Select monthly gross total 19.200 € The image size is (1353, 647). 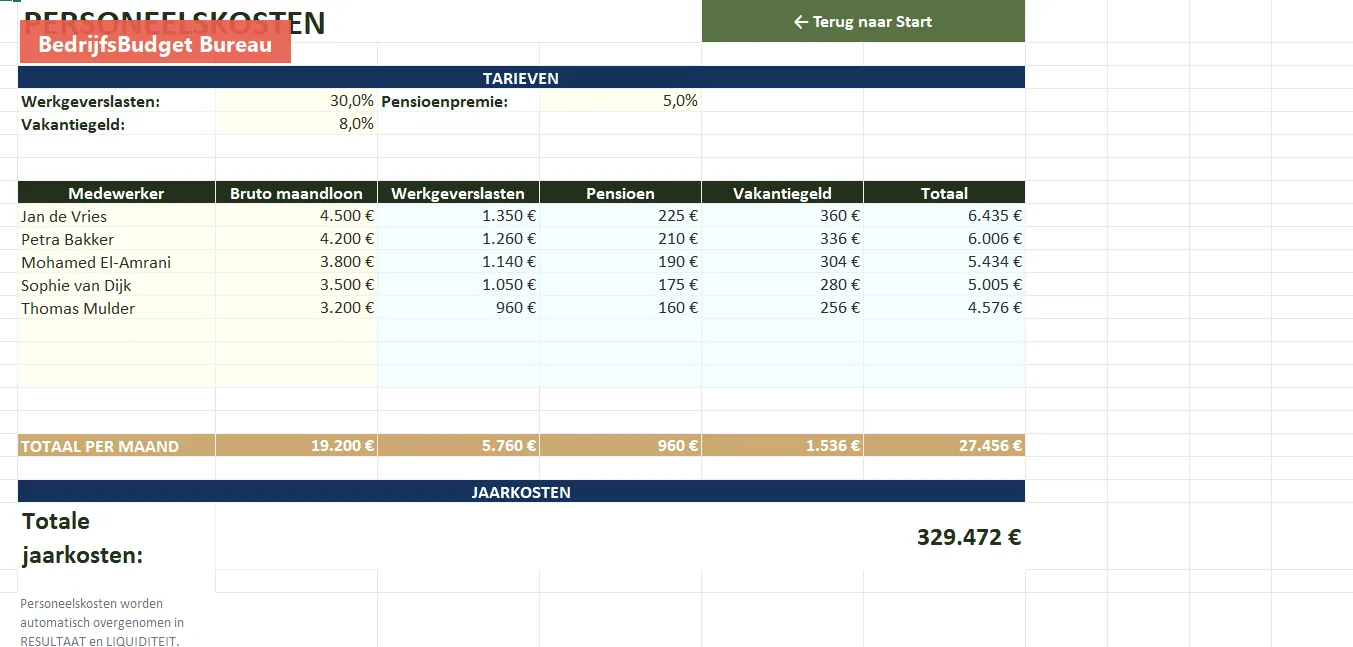(297, 446)
